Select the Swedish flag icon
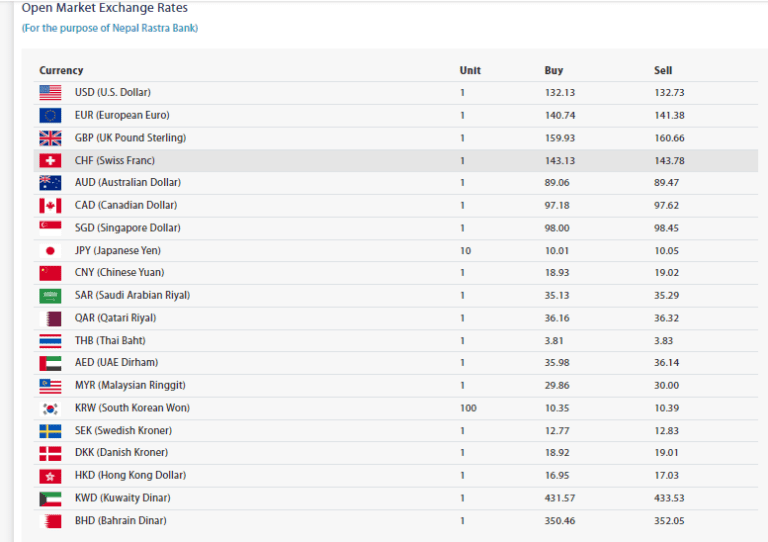 coord(50,430)
